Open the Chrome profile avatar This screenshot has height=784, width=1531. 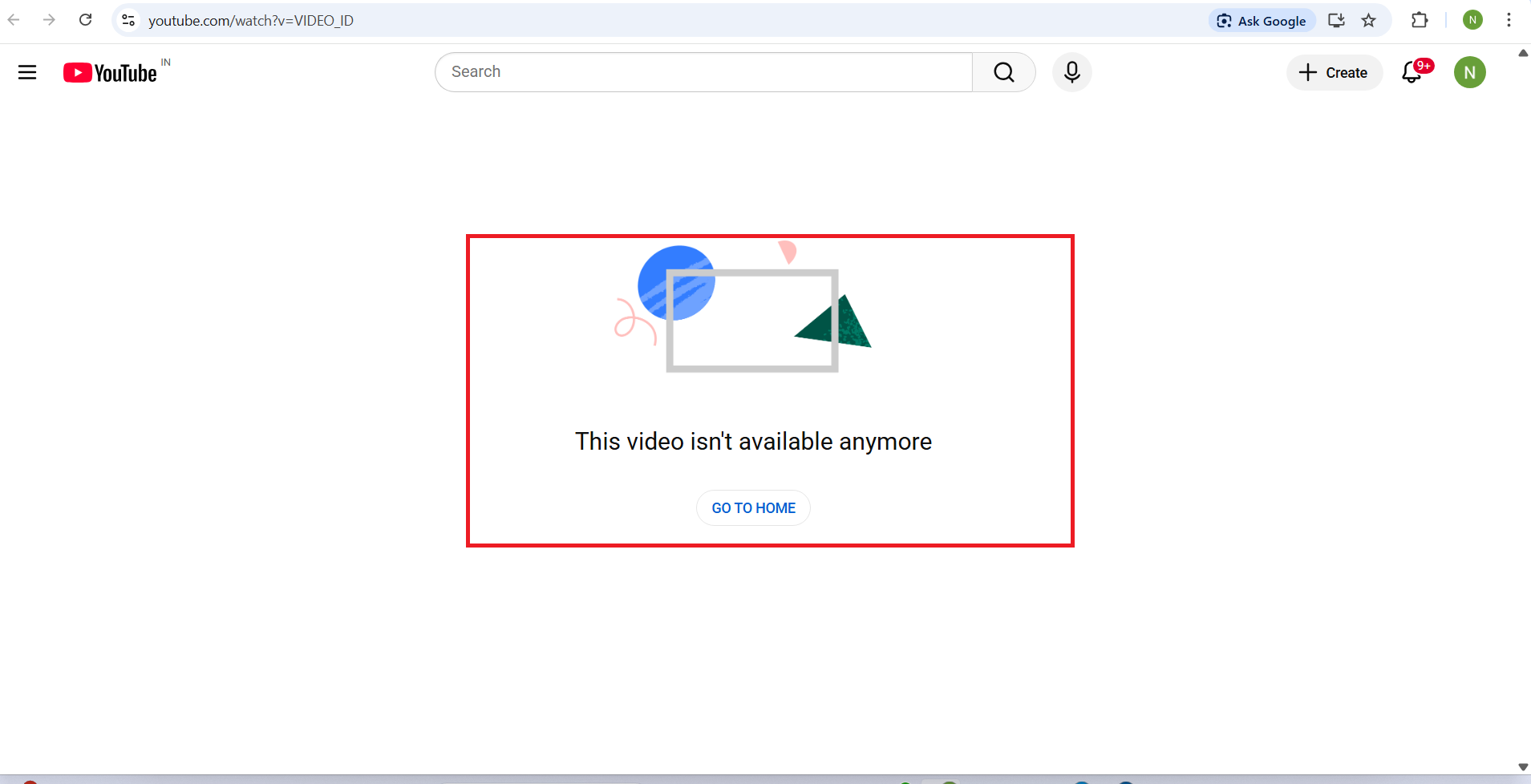(1472, 21)
